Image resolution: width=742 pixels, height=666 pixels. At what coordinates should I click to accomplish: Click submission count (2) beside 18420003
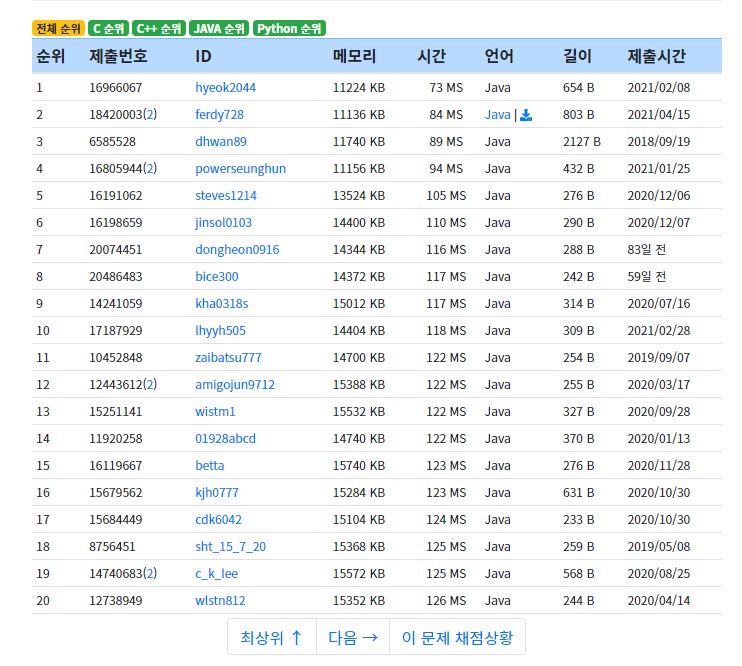(150, 115)
